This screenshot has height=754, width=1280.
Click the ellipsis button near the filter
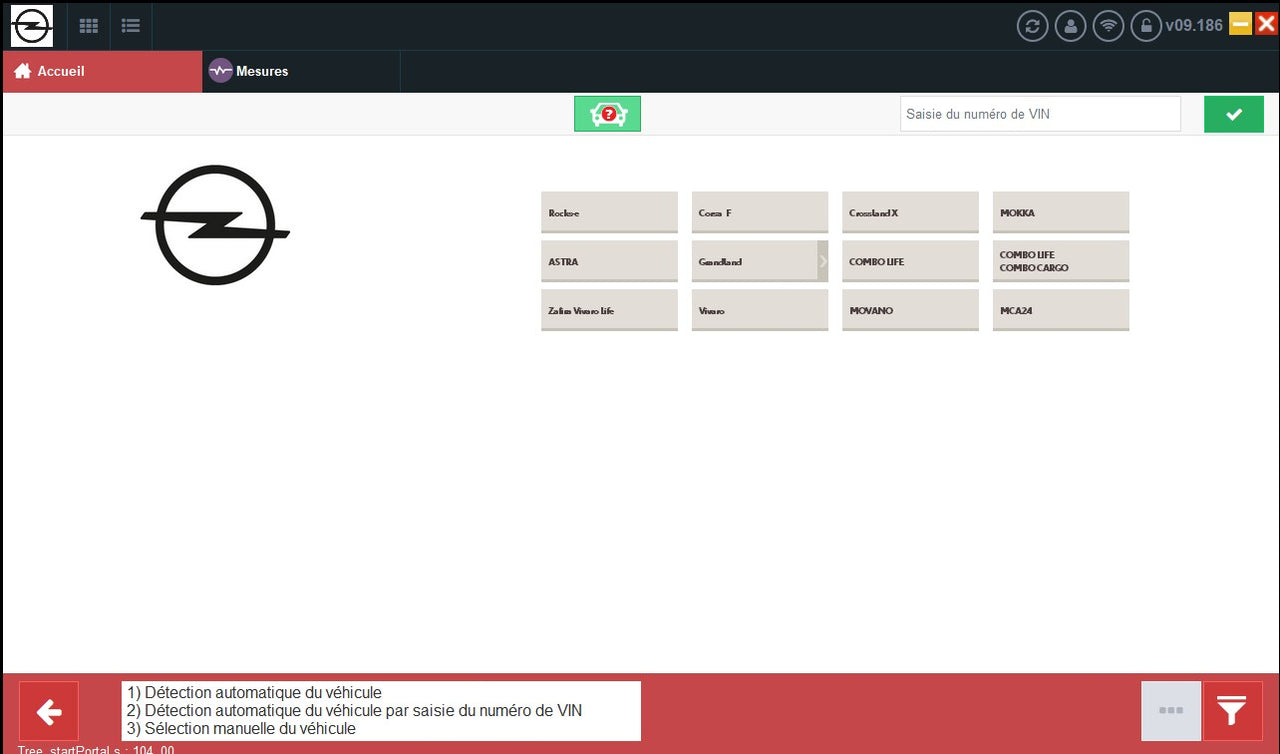click(x=1170, y=711)
